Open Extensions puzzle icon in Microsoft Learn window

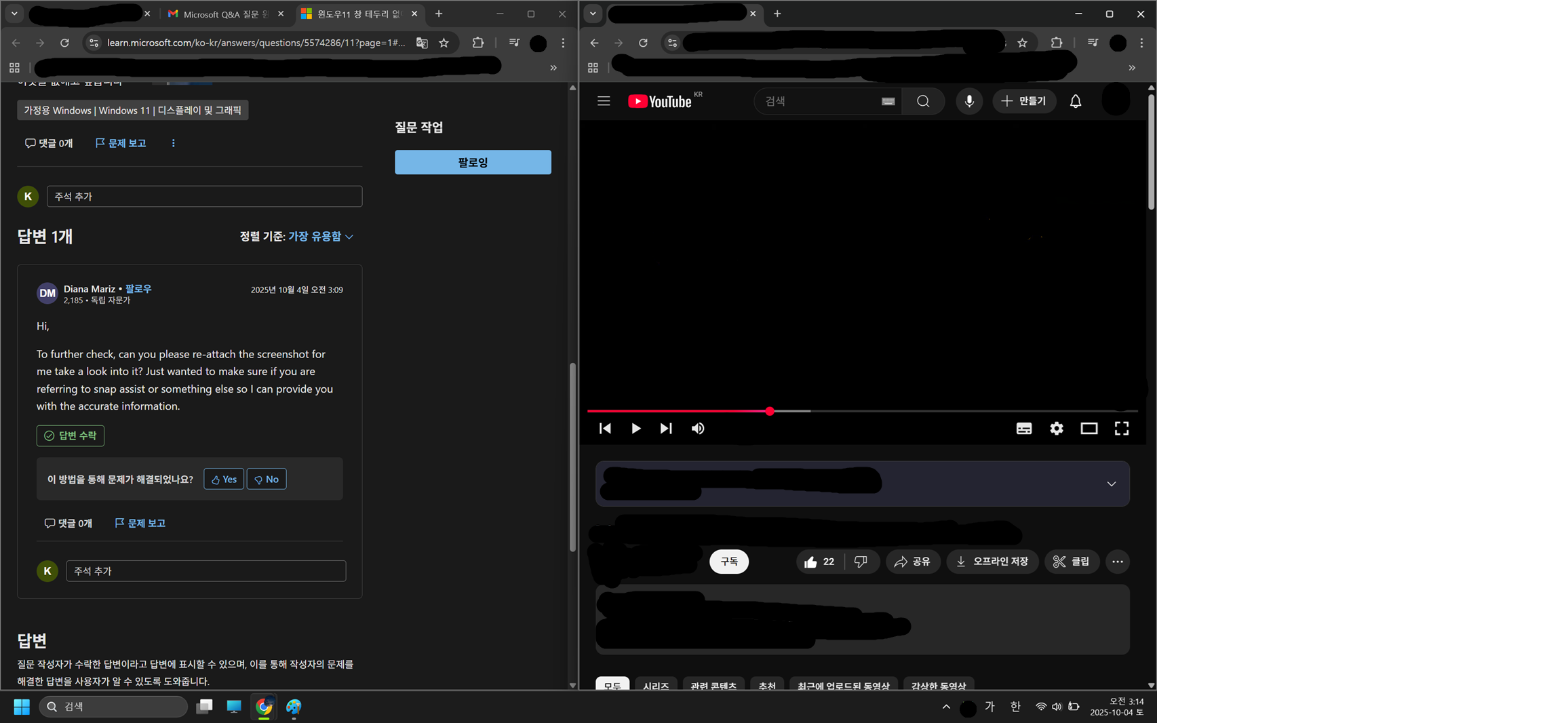[x=478, y=43]
